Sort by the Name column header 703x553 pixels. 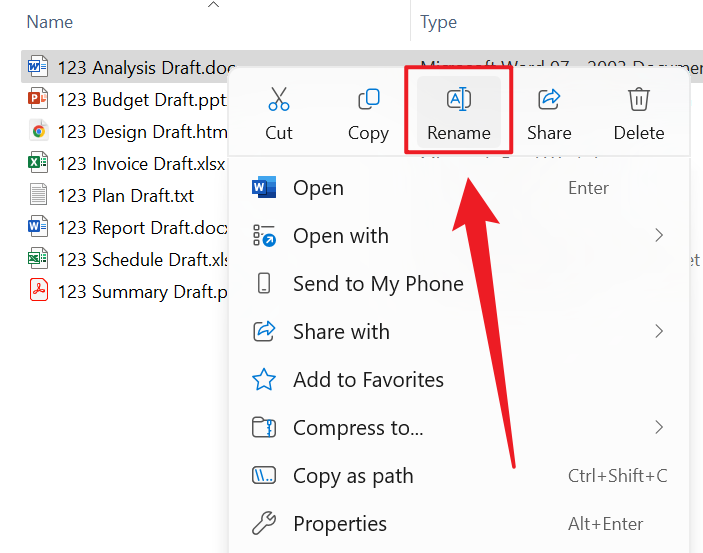pyautogui.click(x=50, y=21)
